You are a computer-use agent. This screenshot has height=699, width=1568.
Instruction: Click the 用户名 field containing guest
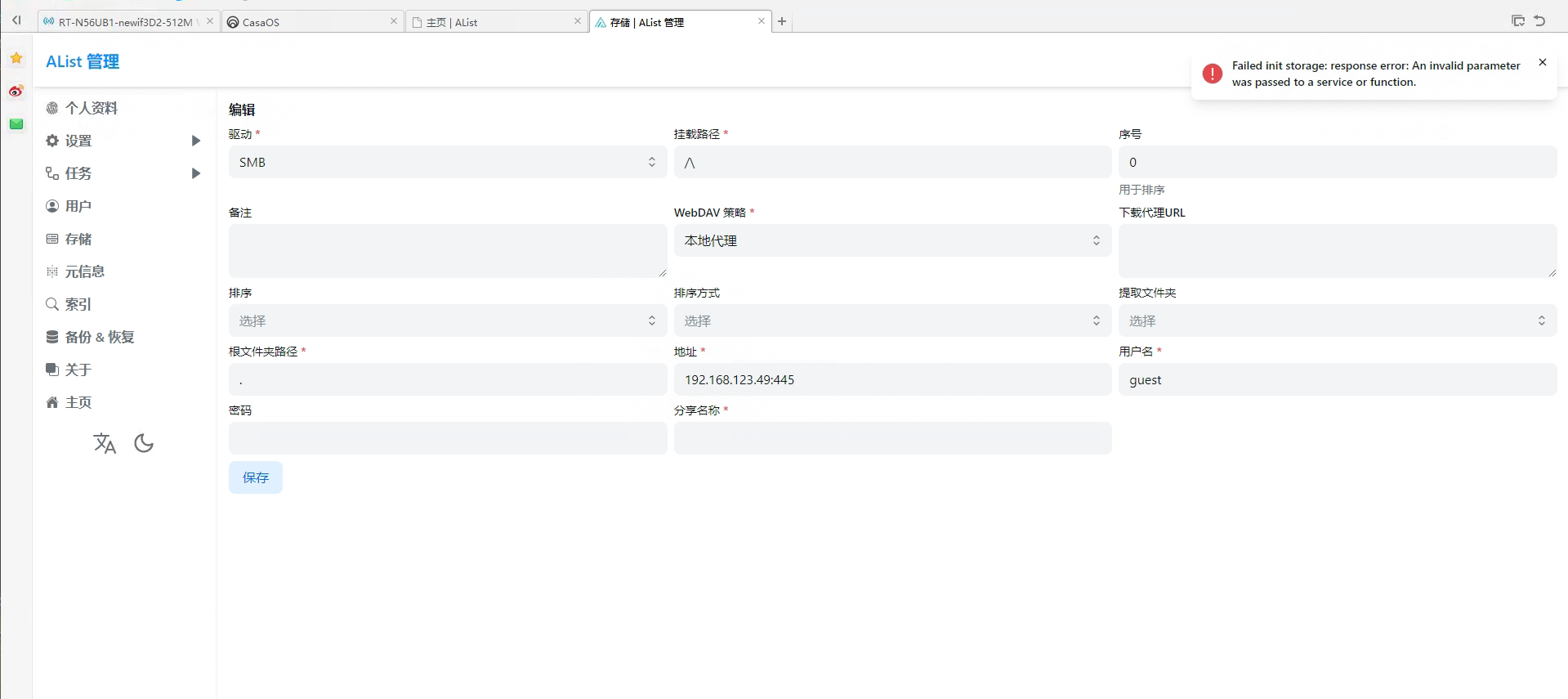(1338, 379)
